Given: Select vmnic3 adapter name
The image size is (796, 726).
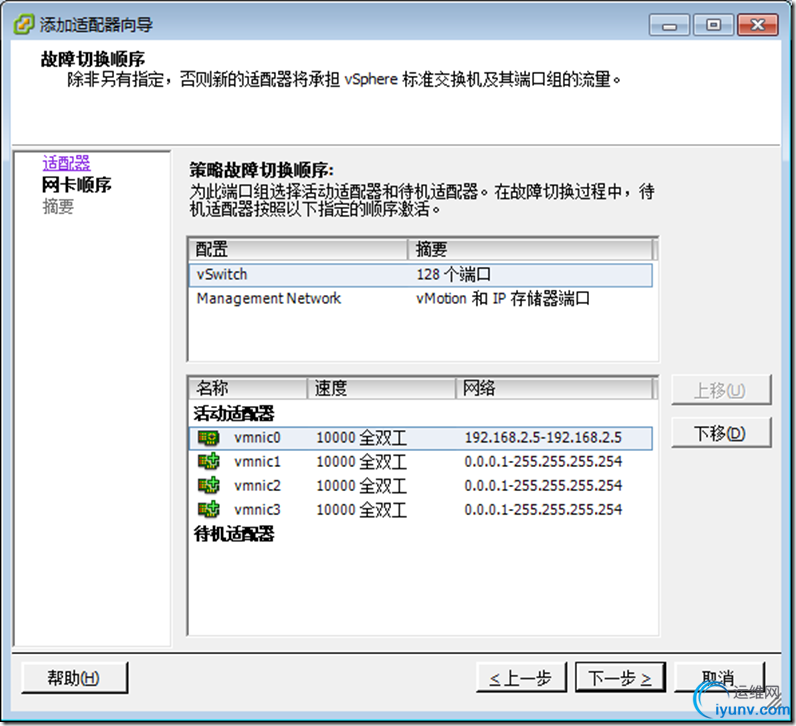Looking at the screenshot, I should pos(257,509).
